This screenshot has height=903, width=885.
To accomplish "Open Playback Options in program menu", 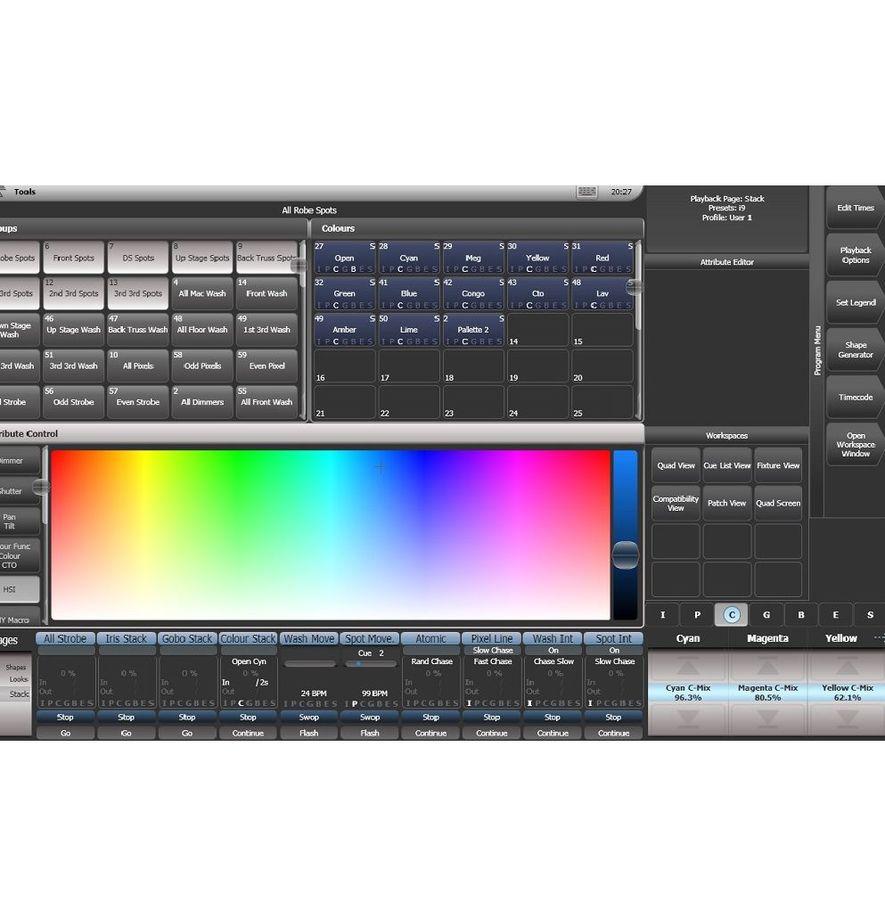I will tap(855, 255).
